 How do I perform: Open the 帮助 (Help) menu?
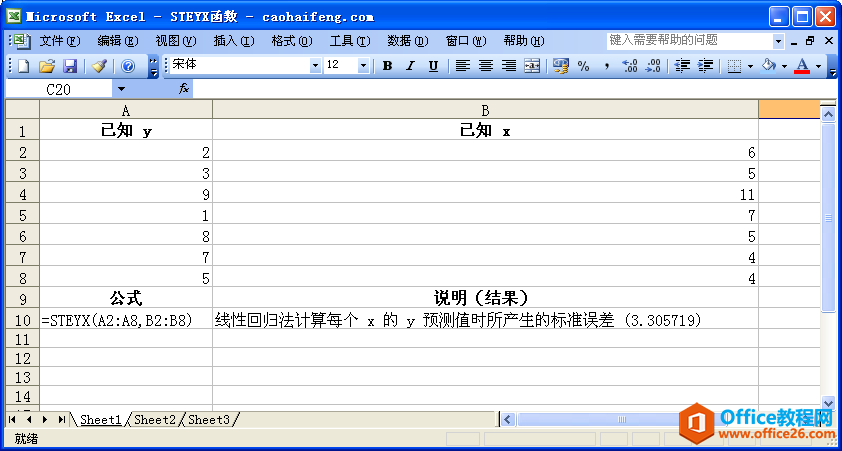click(x=524, y=41)
